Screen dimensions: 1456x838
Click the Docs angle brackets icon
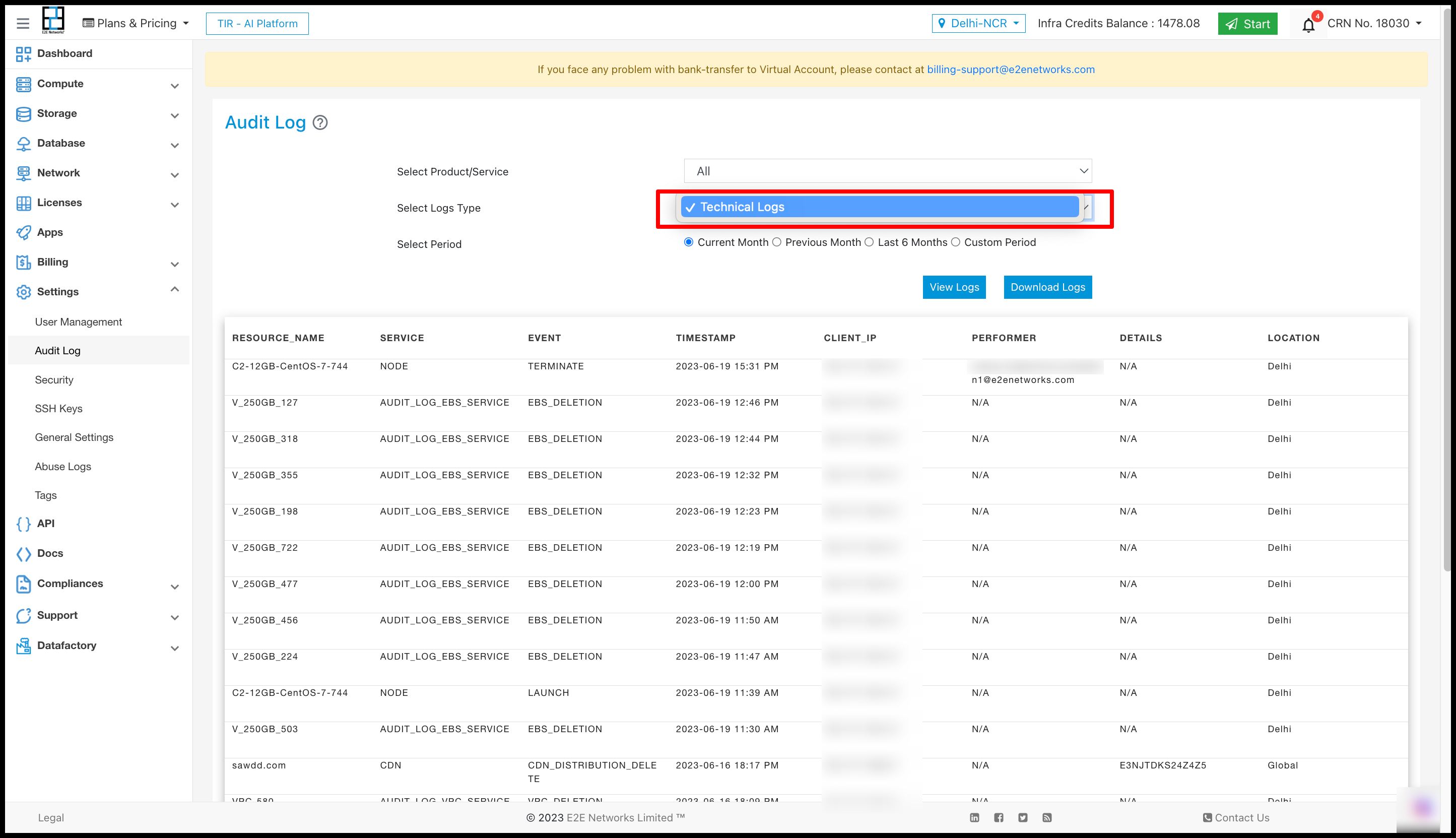pos(24,554)
